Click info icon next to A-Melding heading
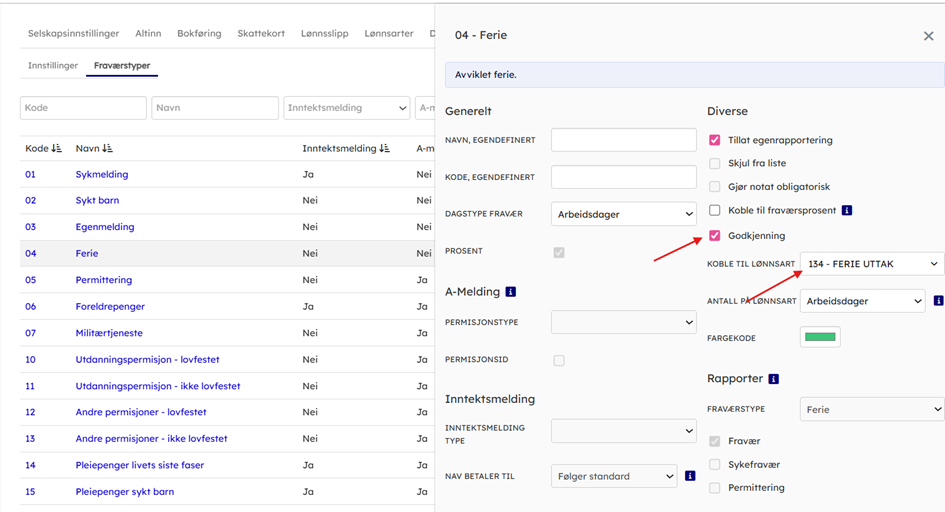Screen dimensions: 945x512 click(511, 292)
